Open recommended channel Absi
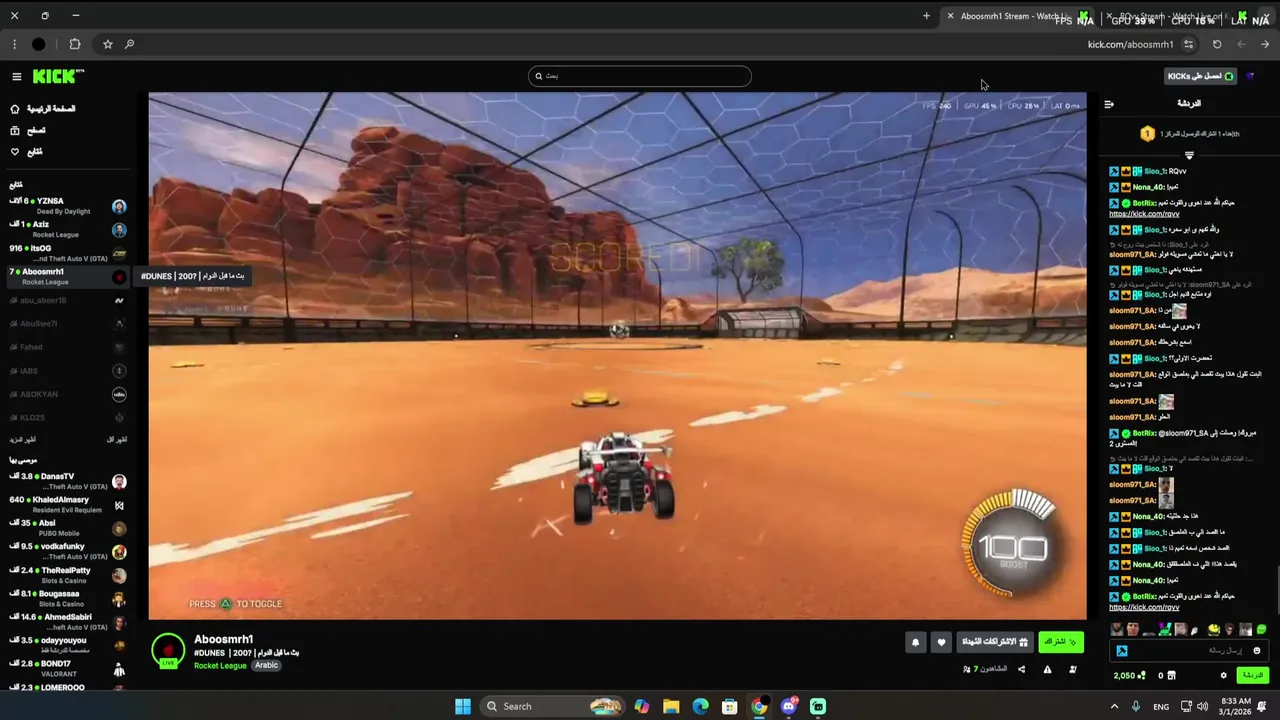The image size is (1280, 720). click(x=66, y=528)
